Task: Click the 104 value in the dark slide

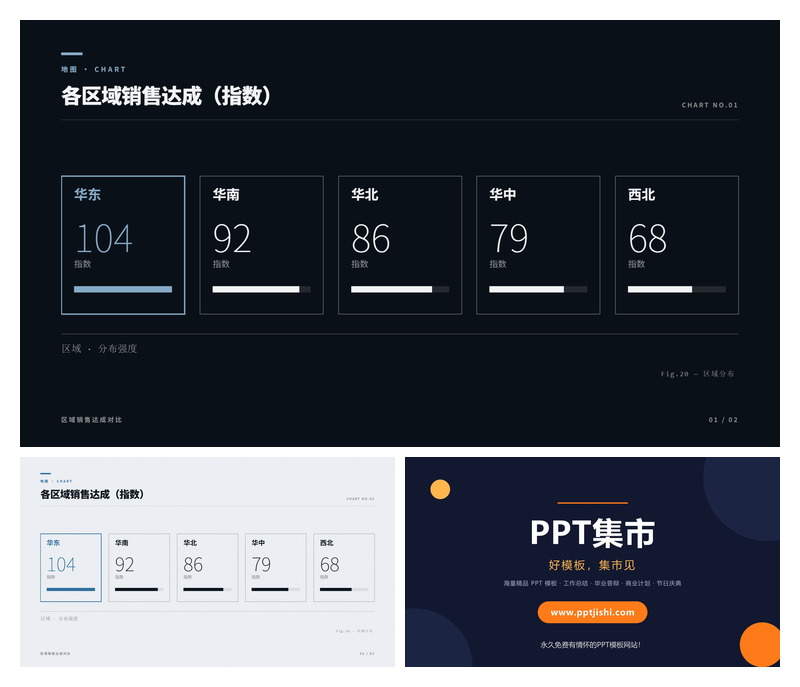Action: tap(104, 239)
